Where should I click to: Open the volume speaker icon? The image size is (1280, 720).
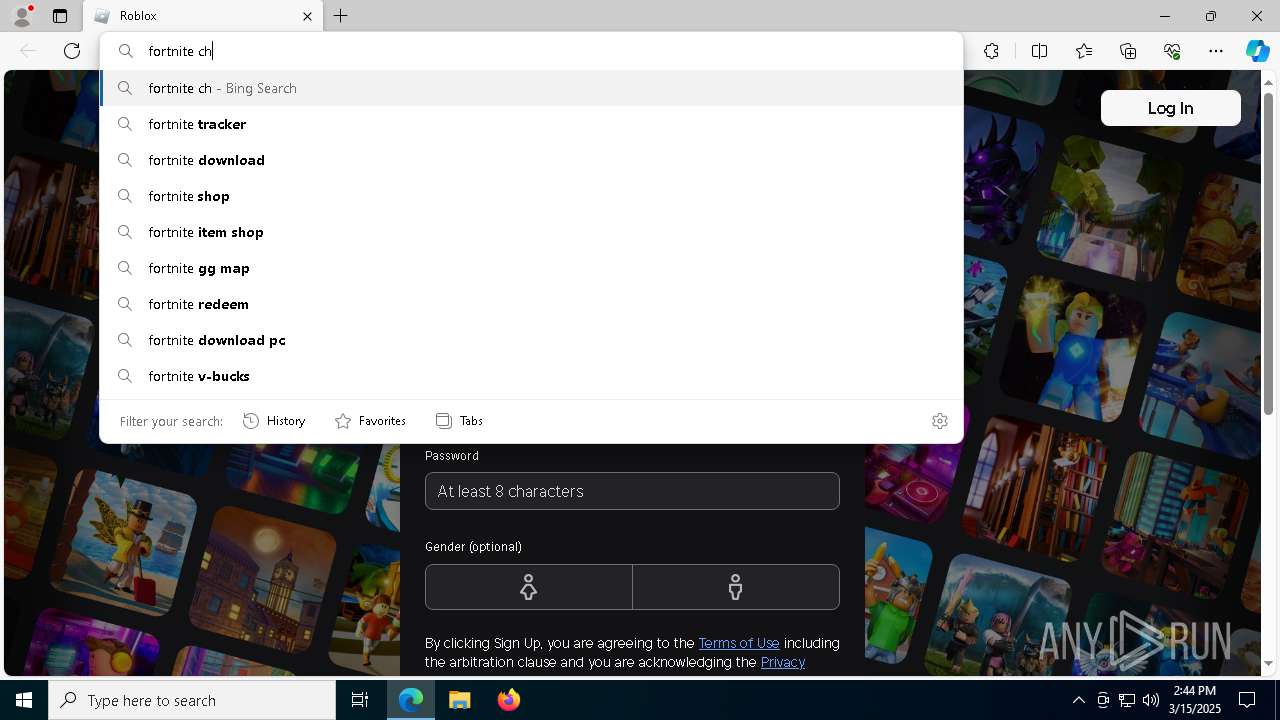[1150, 700]
